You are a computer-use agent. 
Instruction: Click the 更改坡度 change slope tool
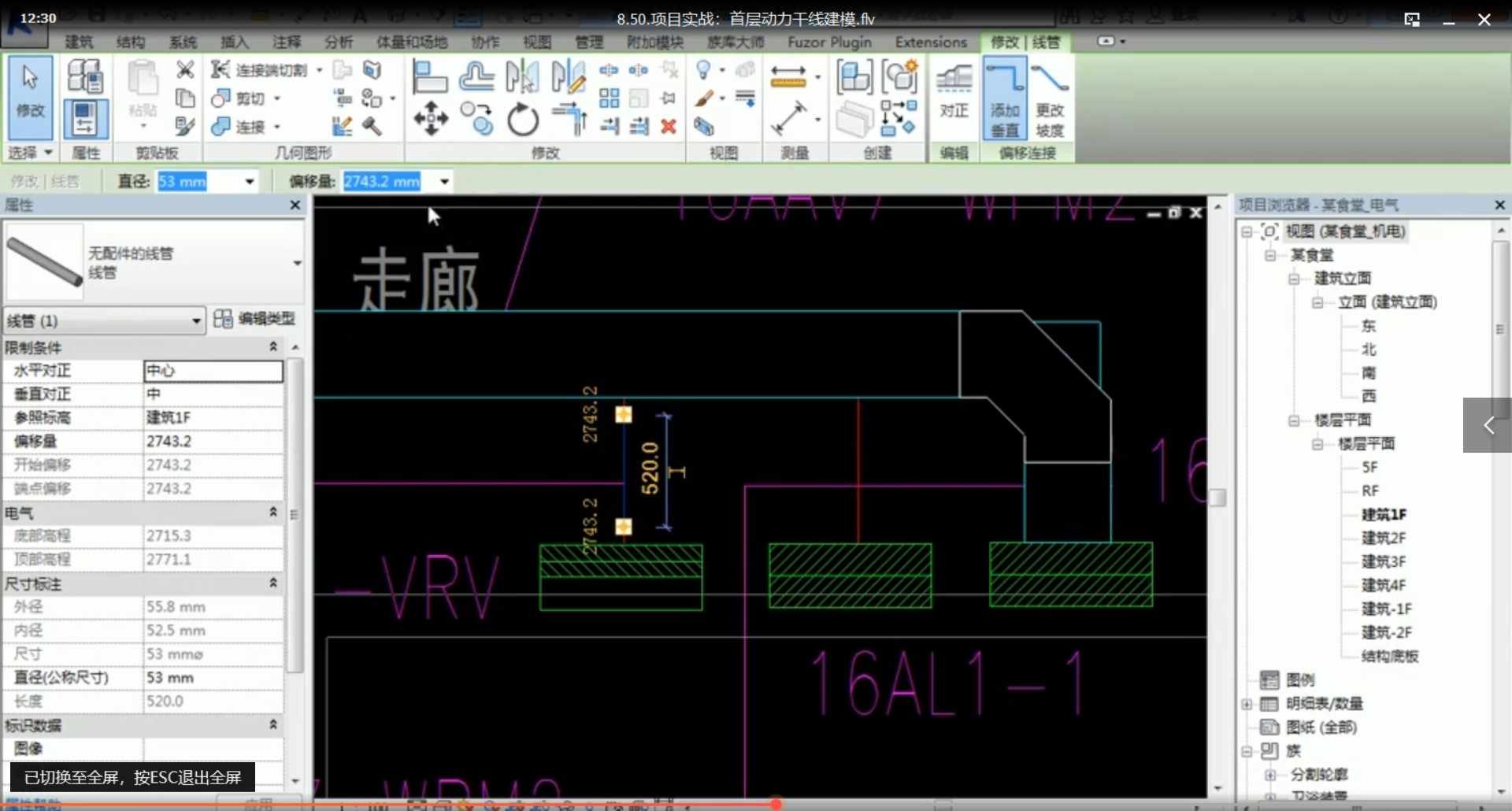[1049, 98]
